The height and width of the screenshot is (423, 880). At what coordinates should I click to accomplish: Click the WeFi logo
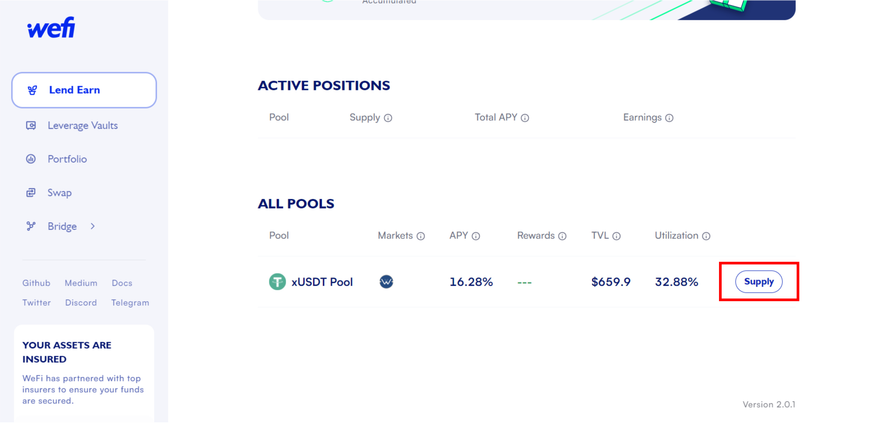click(x=51, y=28)
